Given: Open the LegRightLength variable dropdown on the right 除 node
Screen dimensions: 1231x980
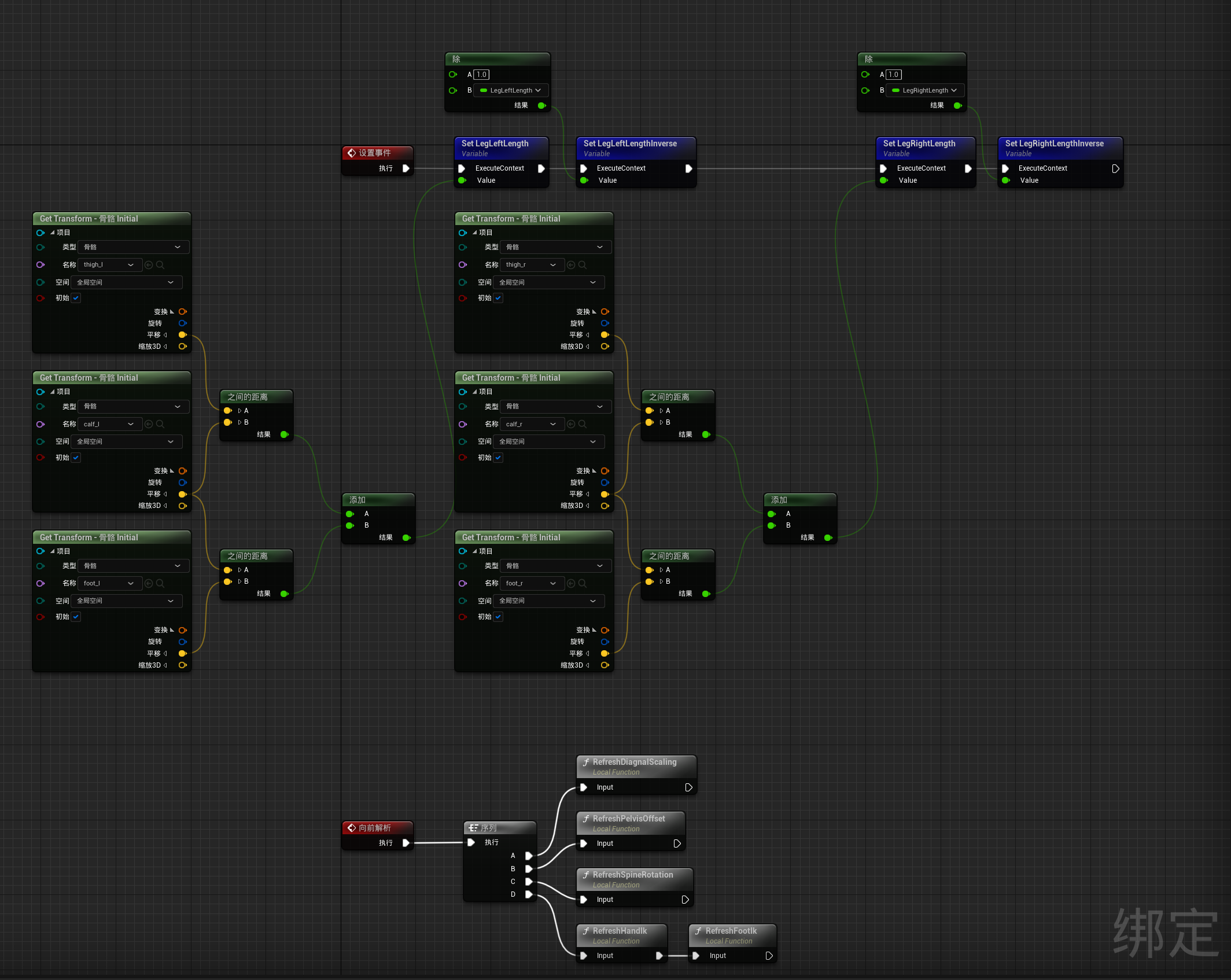Looking at the screenshot, I should click(x=924, y=90).
